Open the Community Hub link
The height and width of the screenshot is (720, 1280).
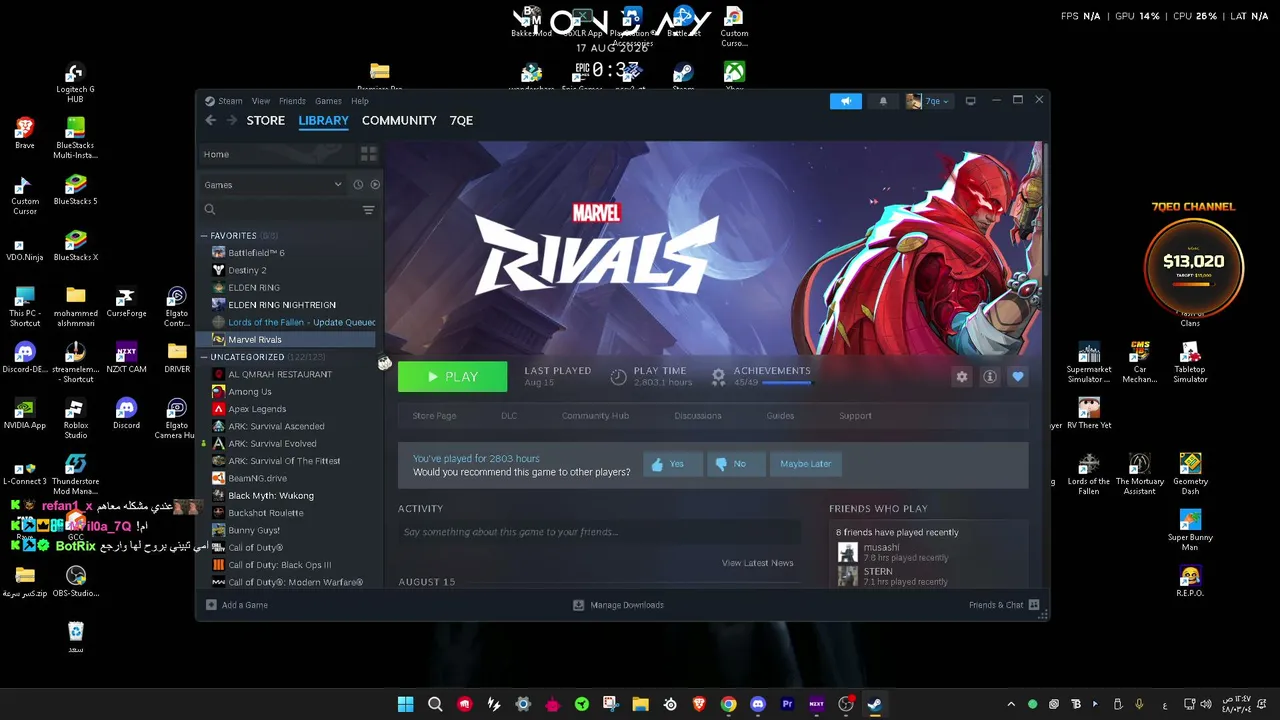[595, 416]
